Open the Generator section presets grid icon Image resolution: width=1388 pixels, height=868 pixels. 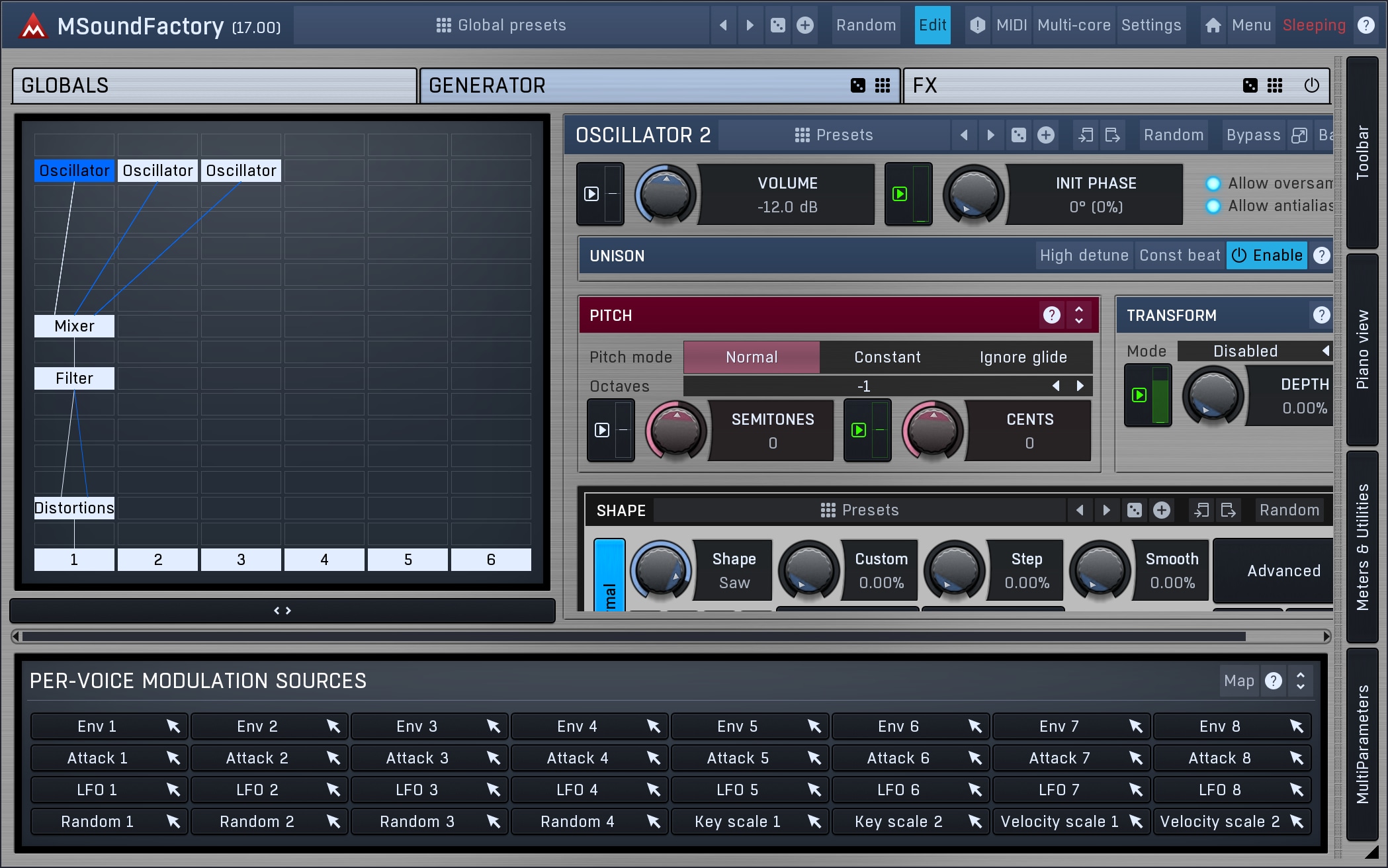(x=883, y=85)
